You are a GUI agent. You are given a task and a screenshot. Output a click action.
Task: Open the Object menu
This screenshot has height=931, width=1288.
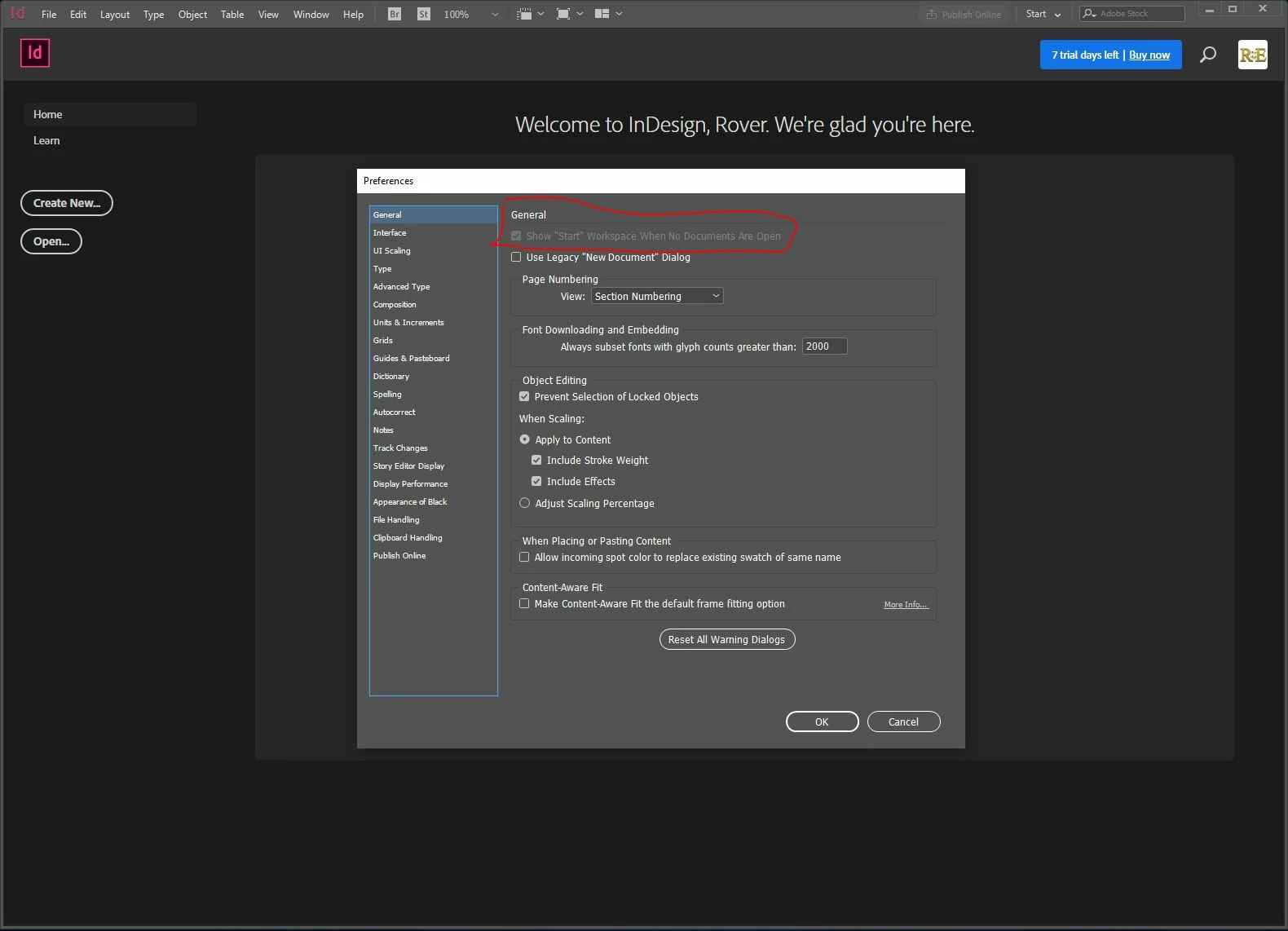tap(192, 14)
